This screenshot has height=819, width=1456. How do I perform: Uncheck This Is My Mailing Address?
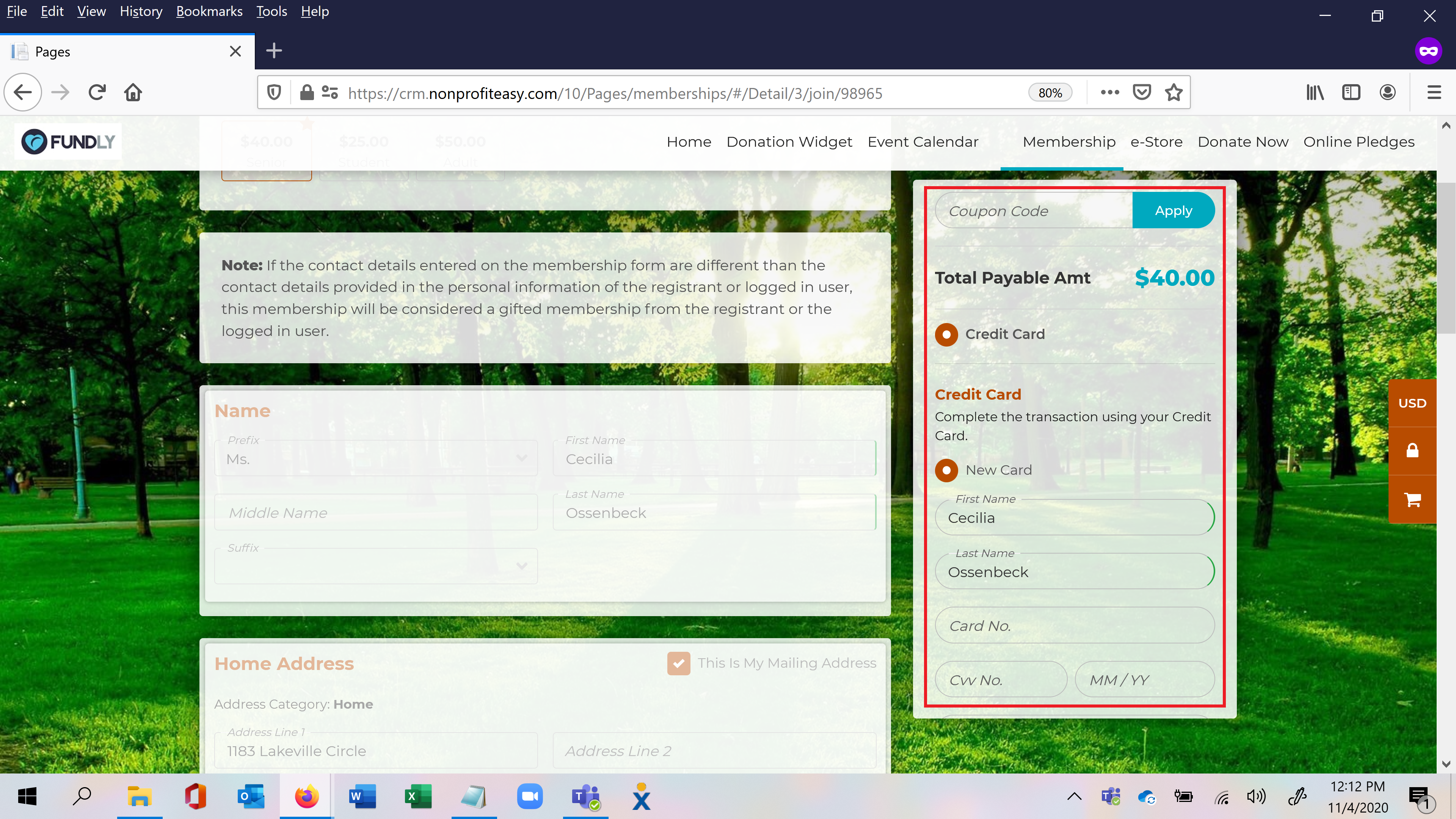pyautogui.click(x=678, y=663)
